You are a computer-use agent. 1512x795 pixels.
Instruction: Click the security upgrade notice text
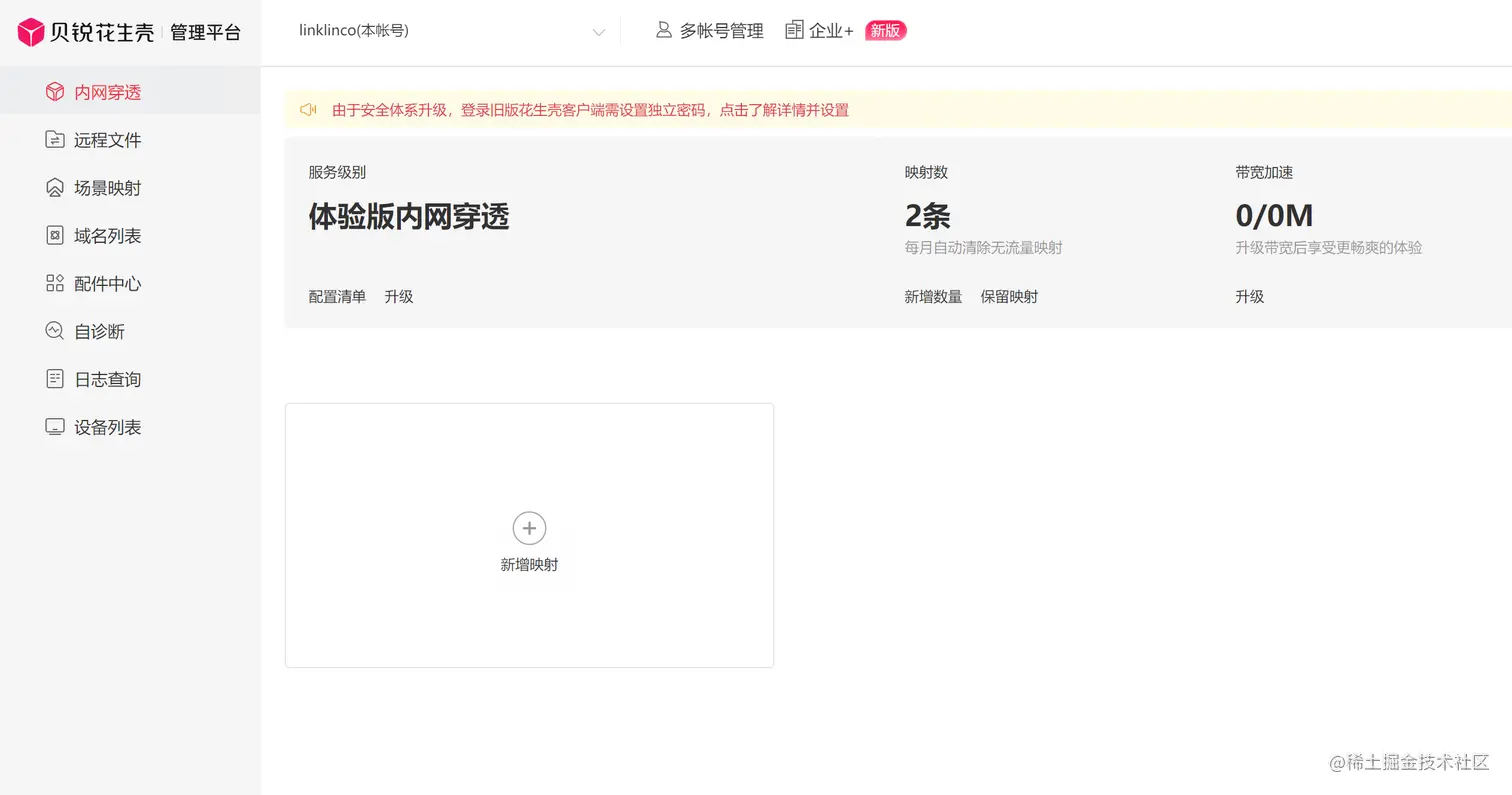click(590, 110)
